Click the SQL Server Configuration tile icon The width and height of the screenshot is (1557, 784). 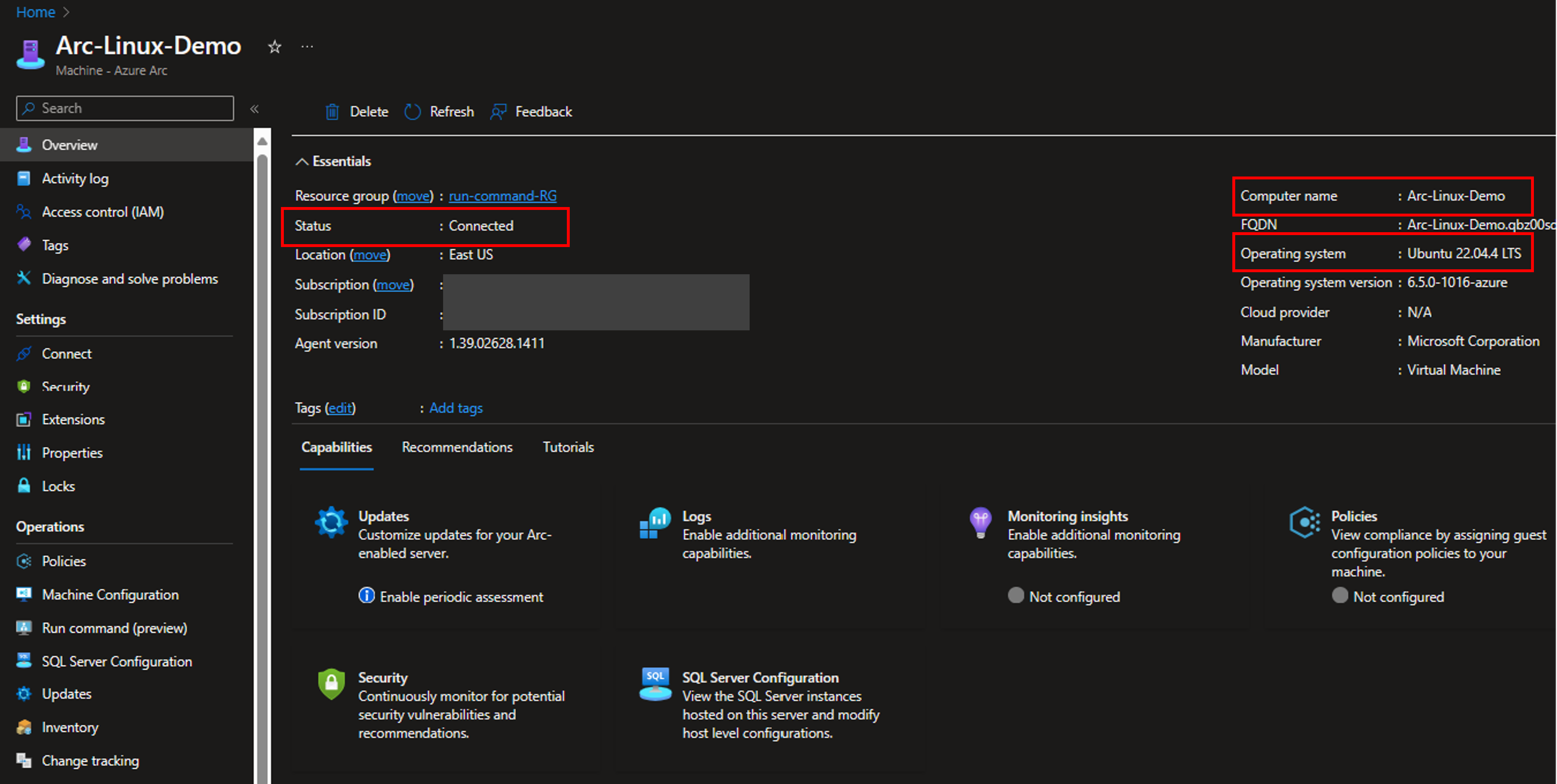[x=655, y=684]
